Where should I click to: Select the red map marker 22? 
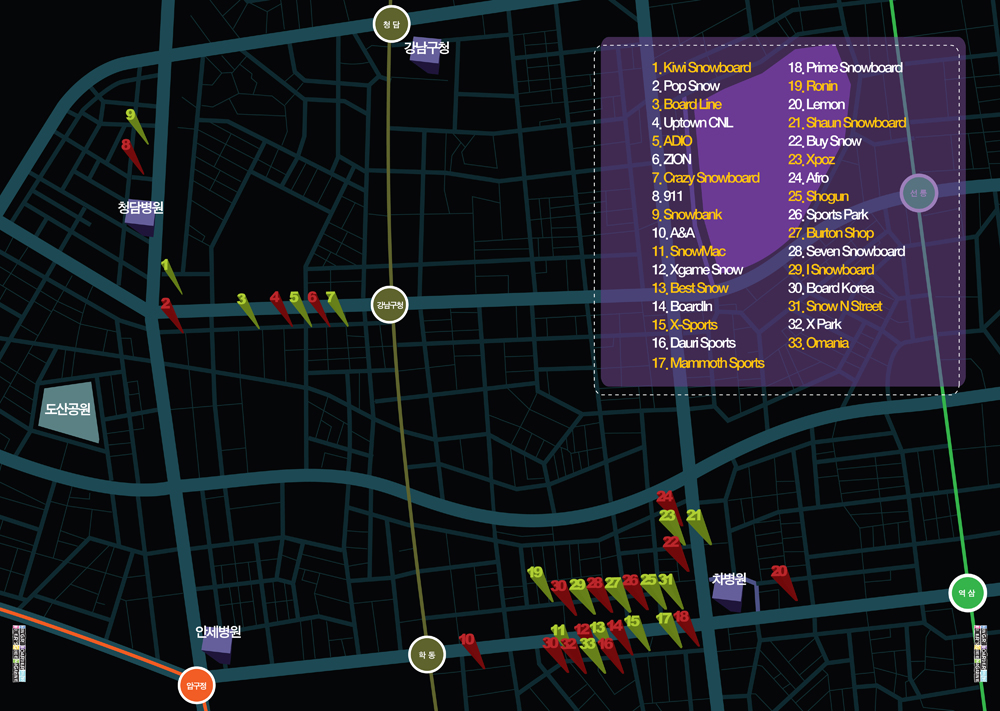pyautogui.click(x=676, y=553)
